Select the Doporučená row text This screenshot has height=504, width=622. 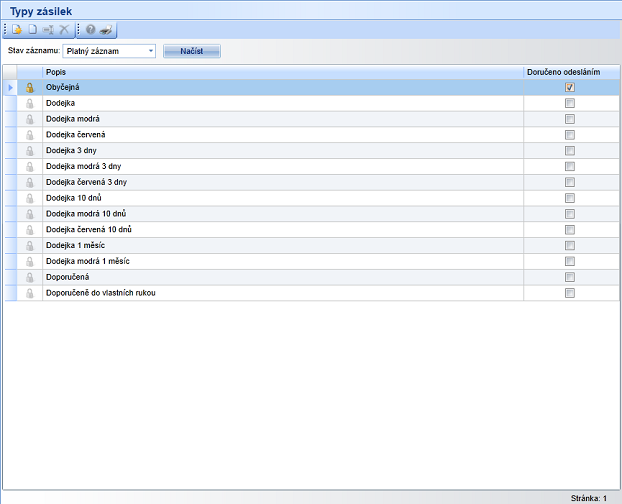[67, 277]
